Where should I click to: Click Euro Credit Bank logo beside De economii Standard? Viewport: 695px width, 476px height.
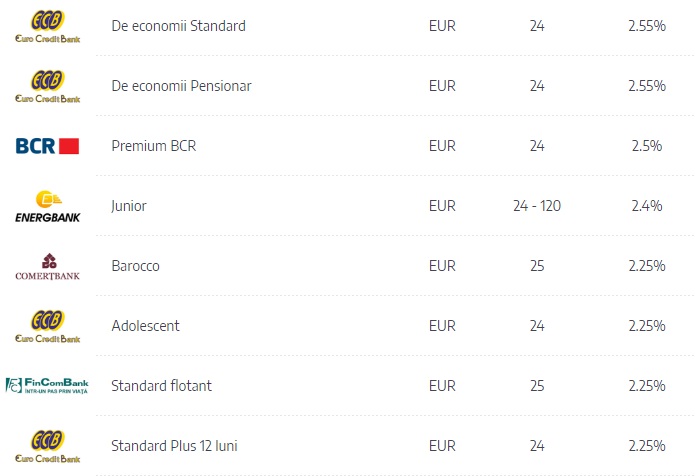pyautogui.click(x=47, y=26)
